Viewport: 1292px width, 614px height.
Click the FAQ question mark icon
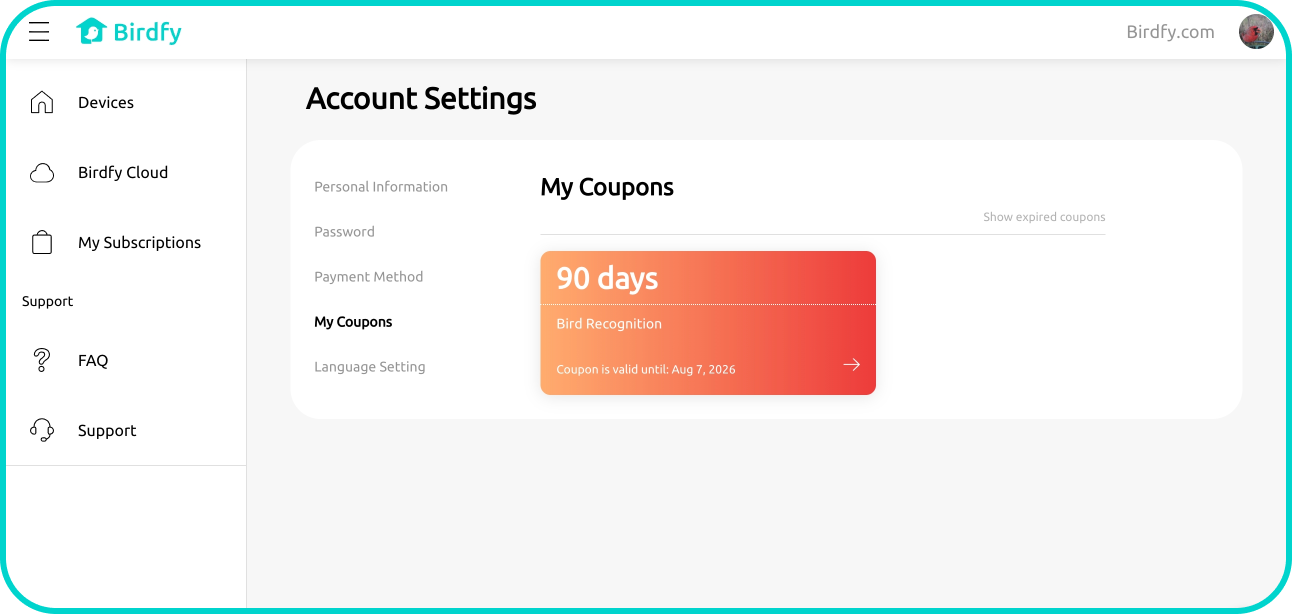click(42, 360)
